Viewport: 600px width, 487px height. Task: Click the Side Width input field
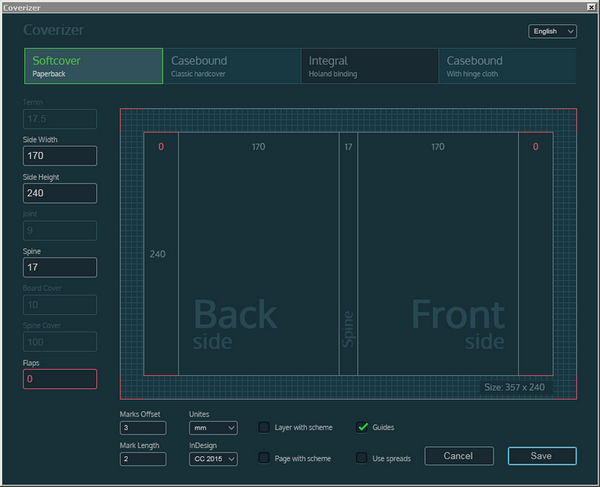(59, 156)
